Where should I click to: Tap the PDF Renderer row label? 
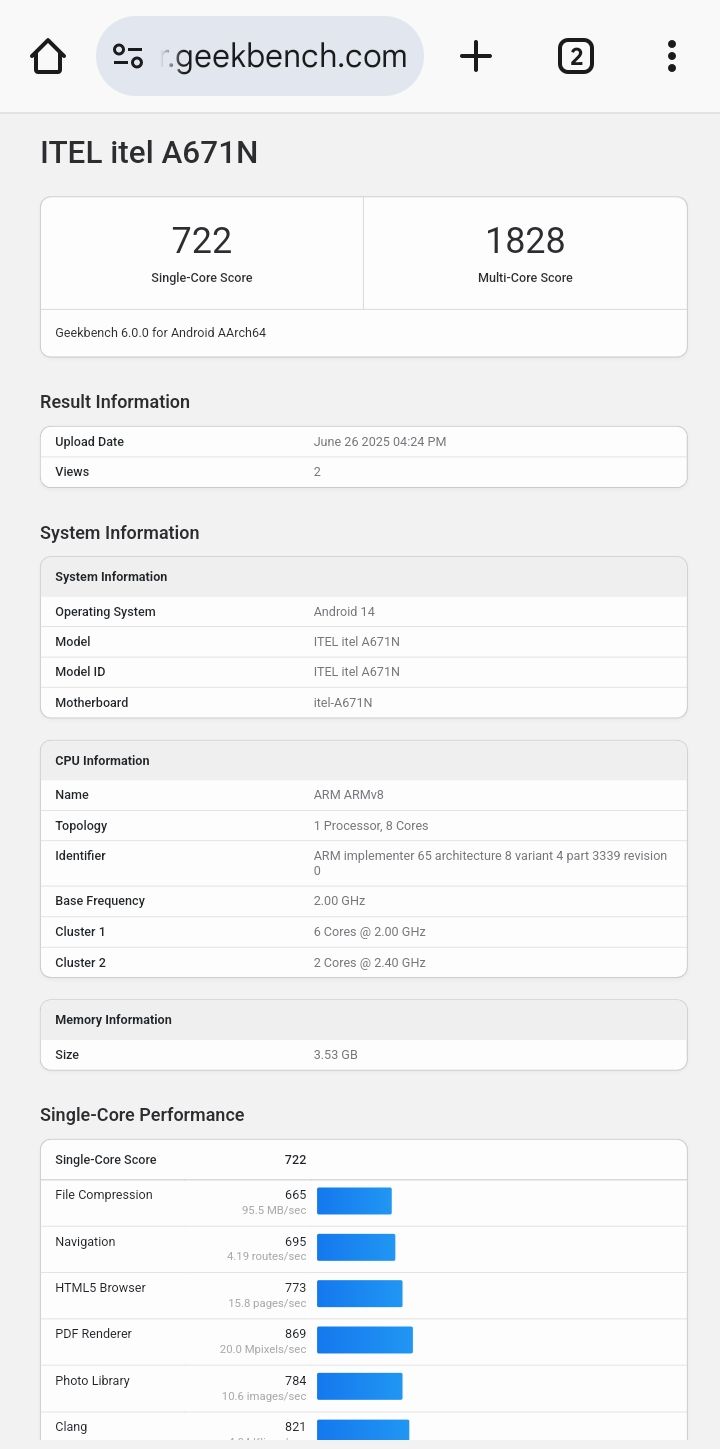[x=93, y=1334]
